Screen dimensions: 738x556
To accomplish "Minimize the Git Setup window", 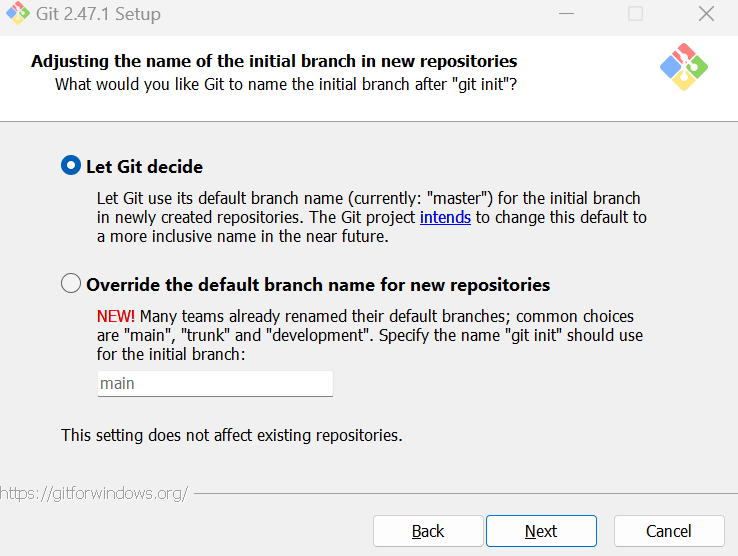I will pyautogui.click(x=568, y=14).
